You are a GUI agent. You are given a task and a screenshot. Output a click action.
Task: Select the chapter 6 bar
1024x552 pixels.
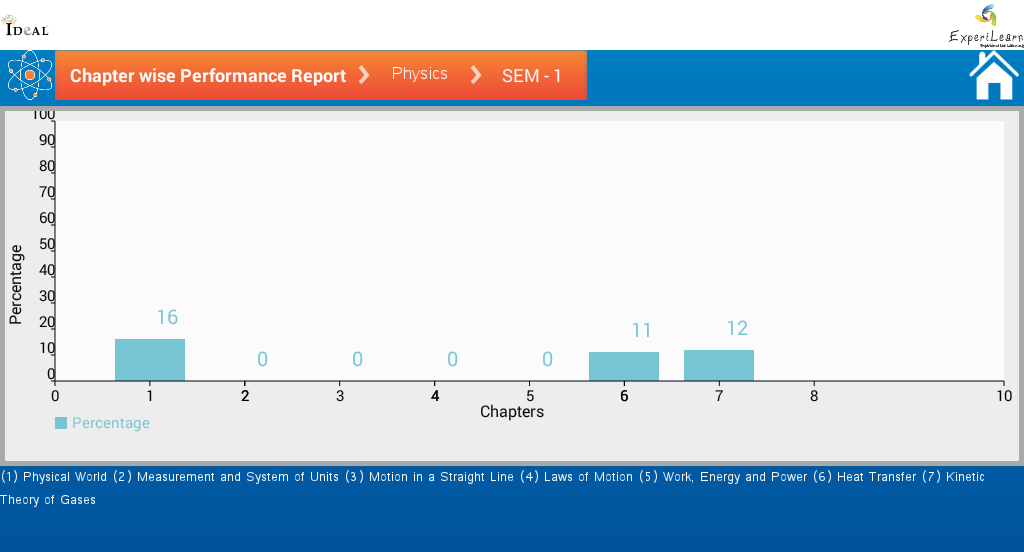pyautogui.click(x=624, y=366)
